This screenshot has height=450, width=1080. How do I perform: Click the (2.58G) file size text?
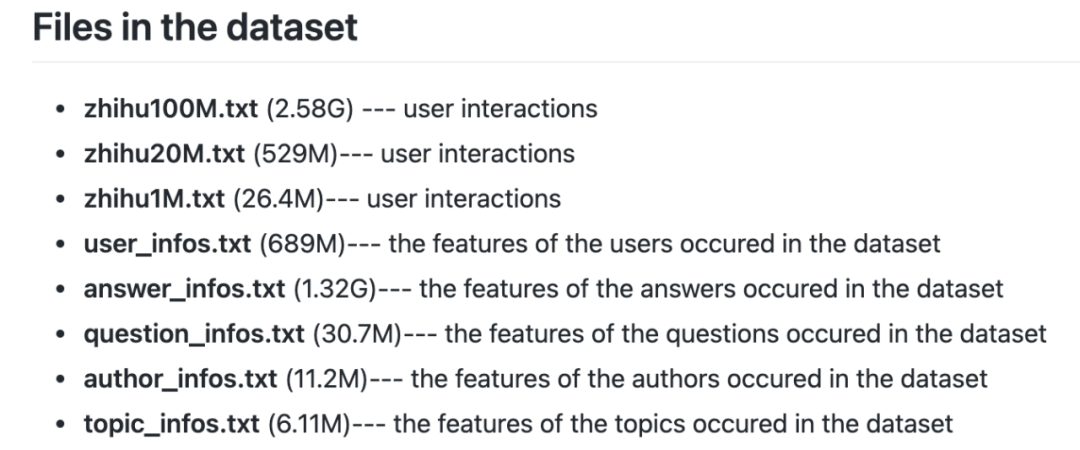[310, 109]
